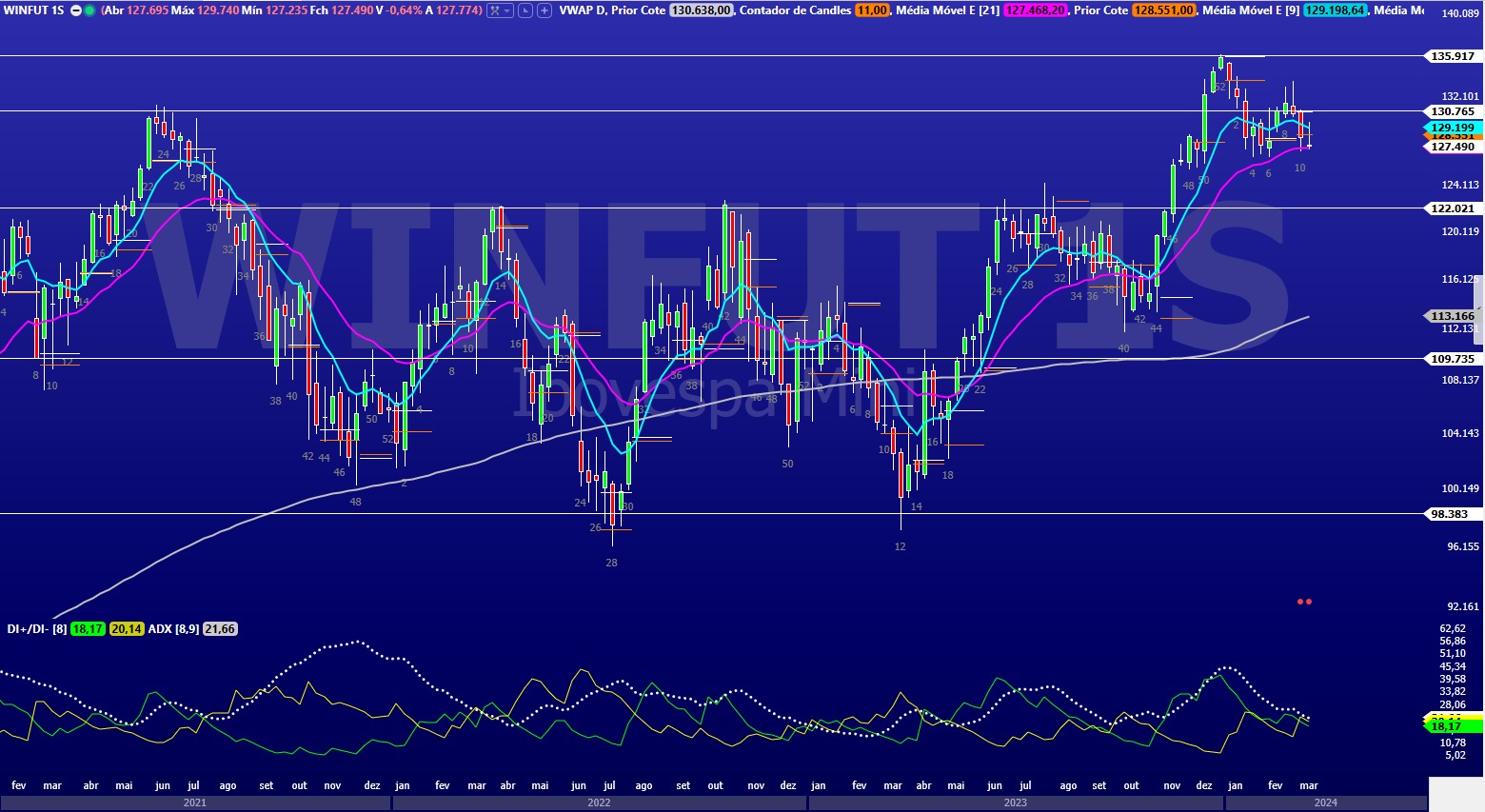
Task: Click the 135.917 price level label
Action: [x=1452, y=56]
